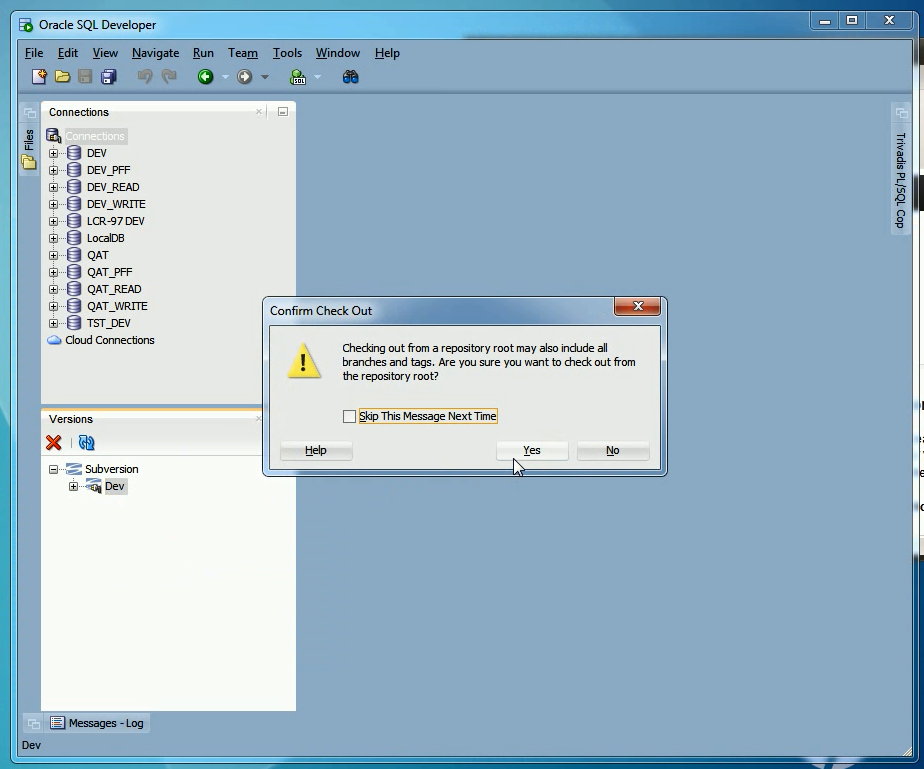Screen dimensions: 924x769
Task: Open the Files vertical side tab
Action: pos(28,149)
